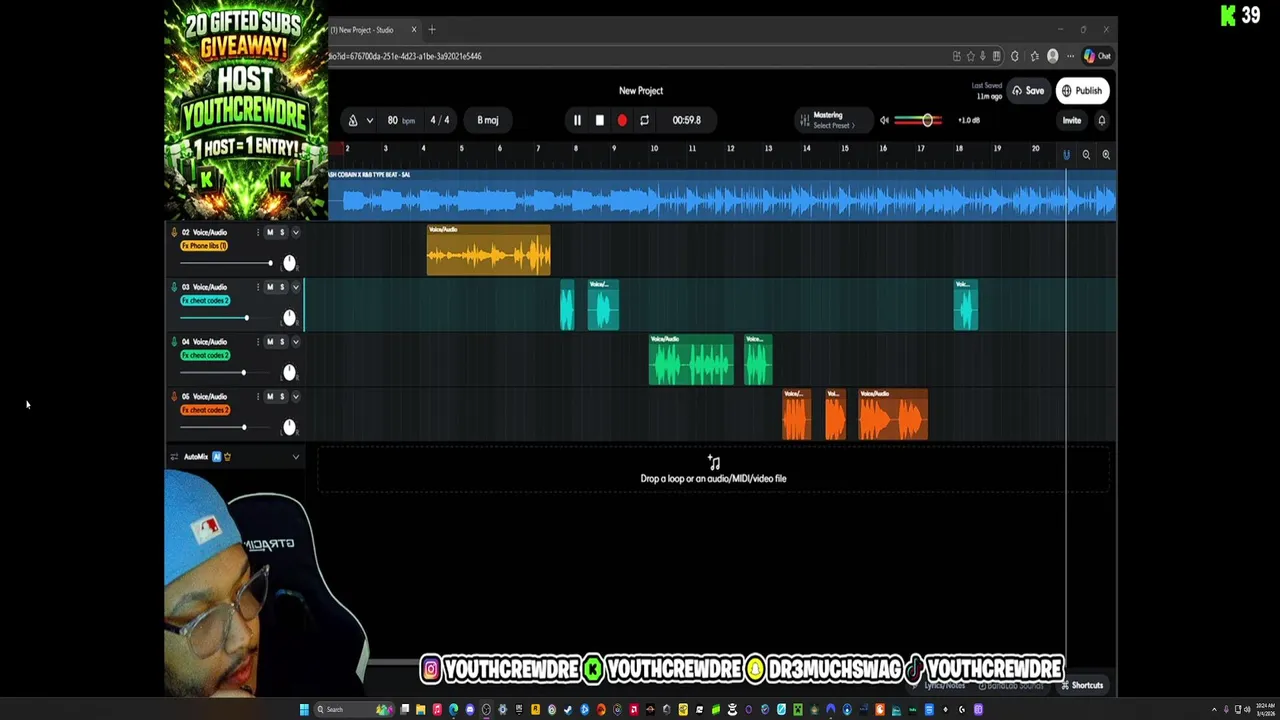Solo track 02 Voice/Audio
The image size is (1280, 720).
tap(282, 232)
